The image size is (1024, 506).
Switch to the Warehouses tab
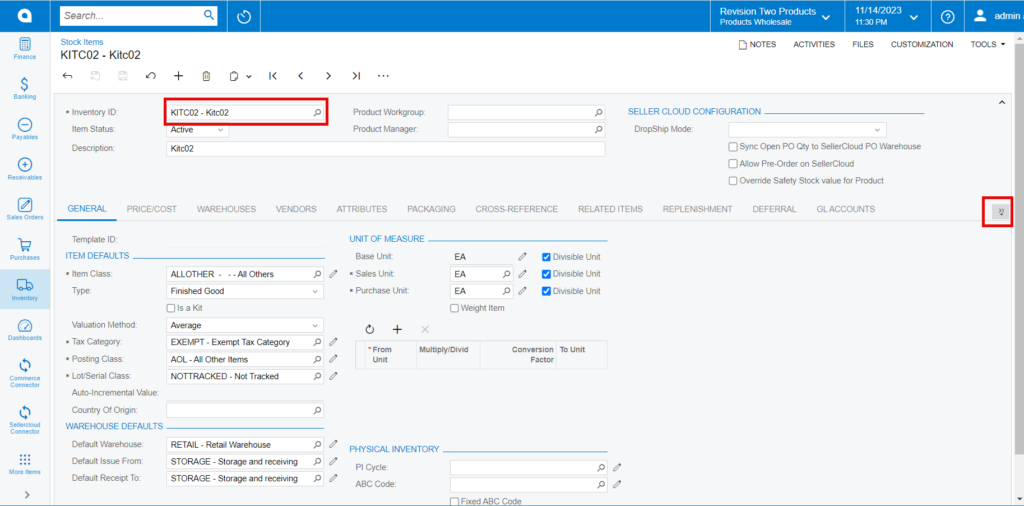[226, 209]
